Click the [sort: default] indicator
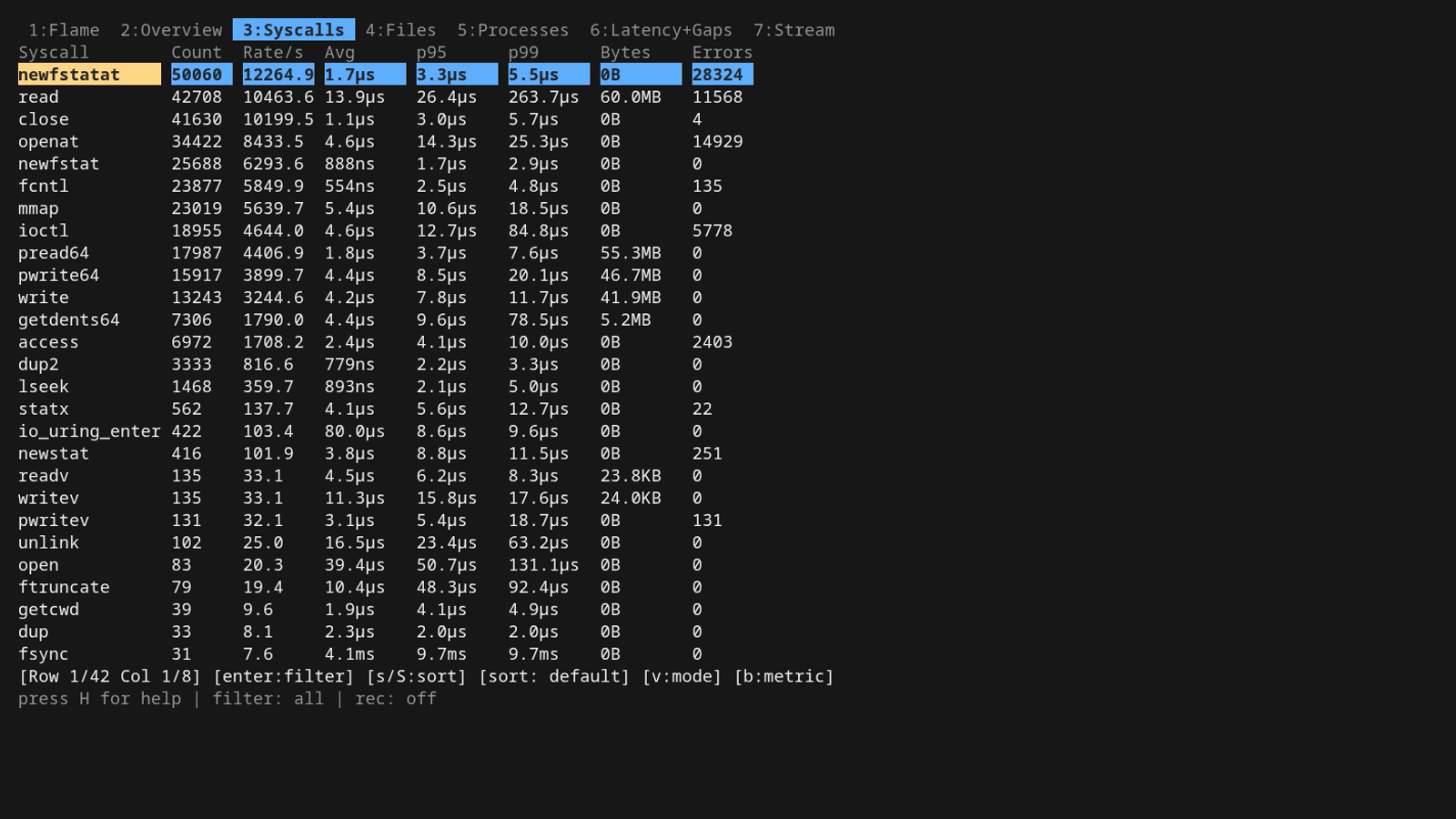Screen dimensions: 1456x819 pyautogui.click(x=554, y=676)
